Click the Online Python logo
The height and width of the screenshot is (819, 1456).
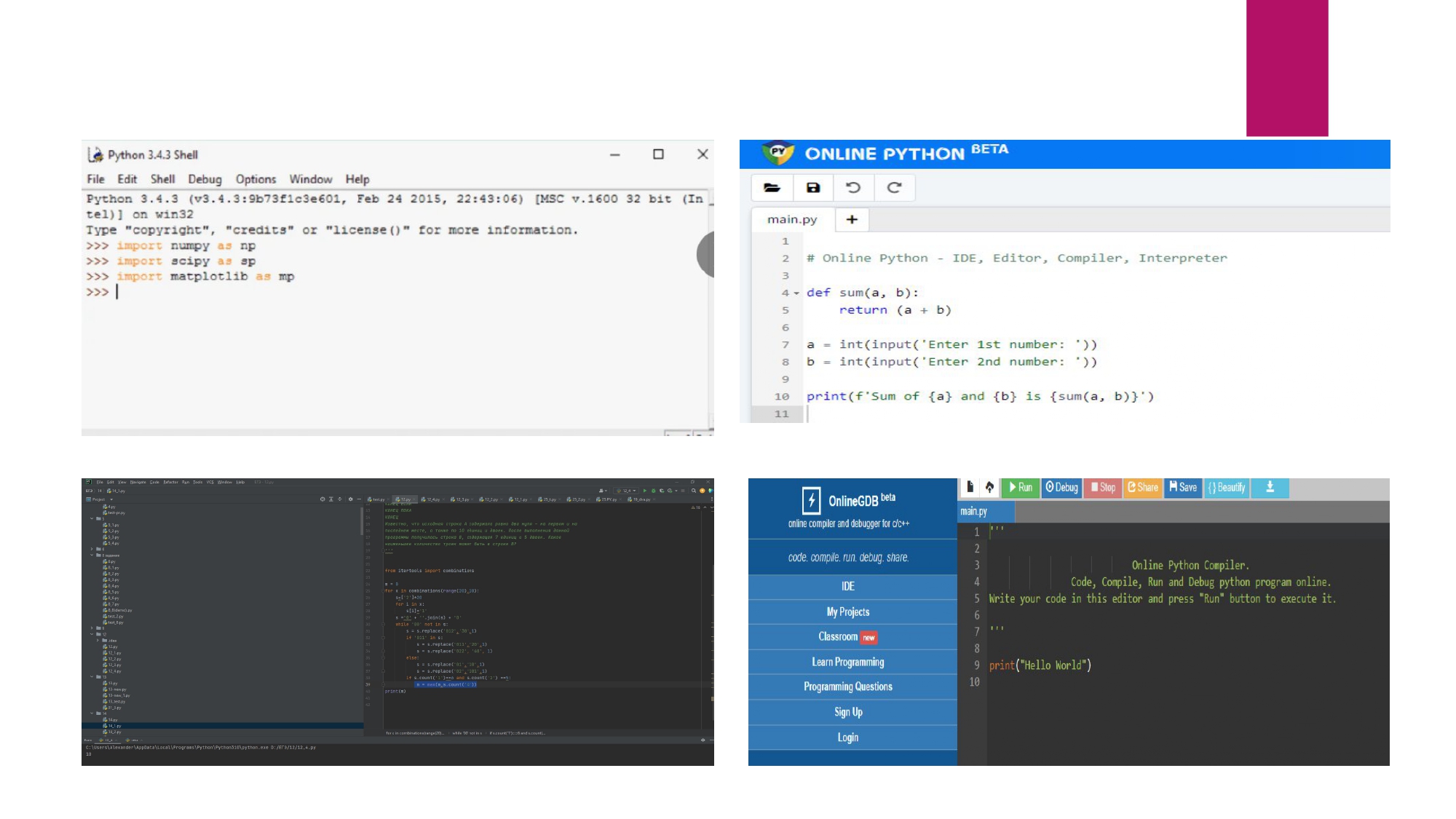click(x=778, y=152)
